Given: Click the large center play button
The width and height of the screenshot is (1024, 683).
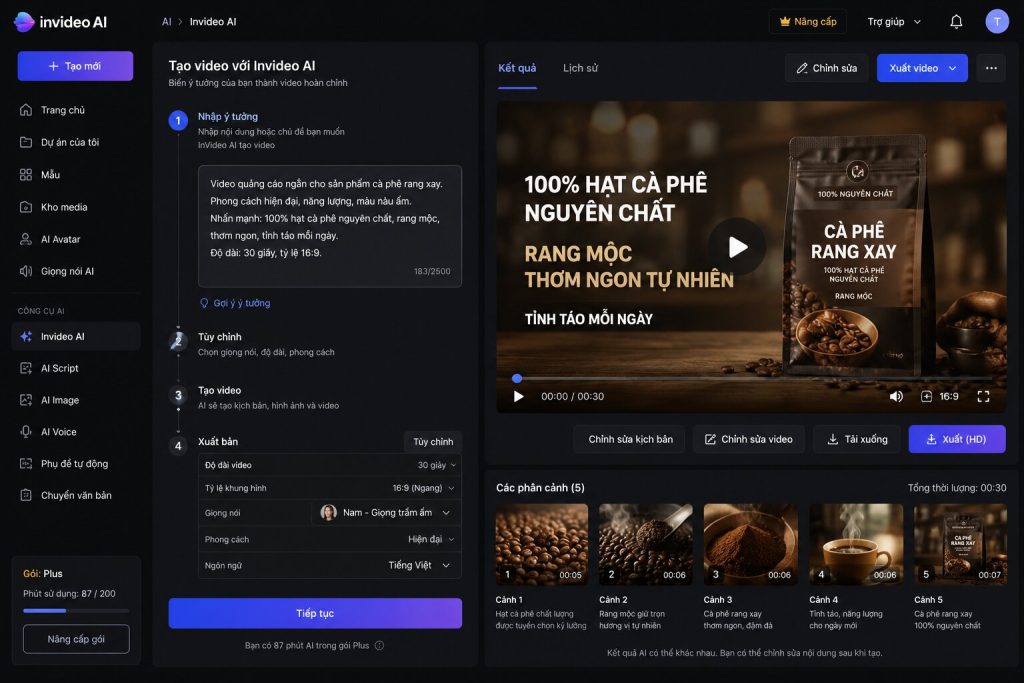Looking at the screenshot, I should [737, 247].
